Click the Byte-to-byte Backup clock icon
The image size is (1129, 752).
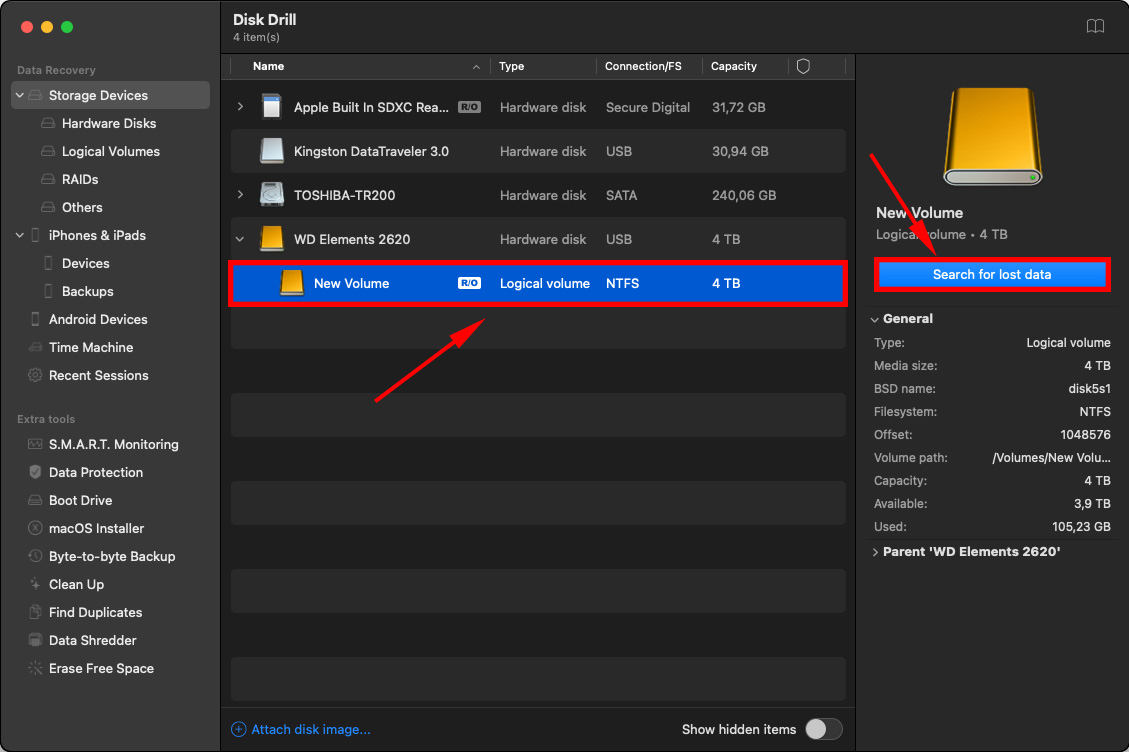[x=35, y=556]
